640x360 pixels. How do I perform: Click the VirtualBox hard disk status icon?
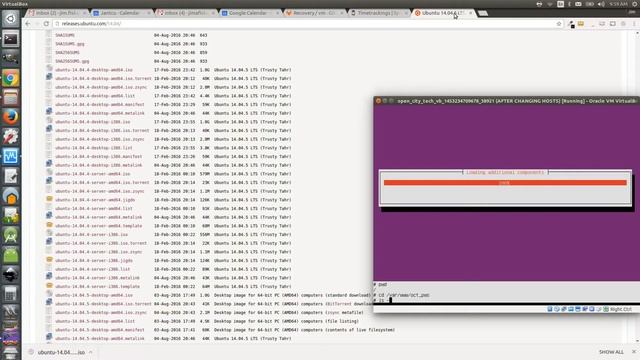pyautogui.click(x=550, y=309)
